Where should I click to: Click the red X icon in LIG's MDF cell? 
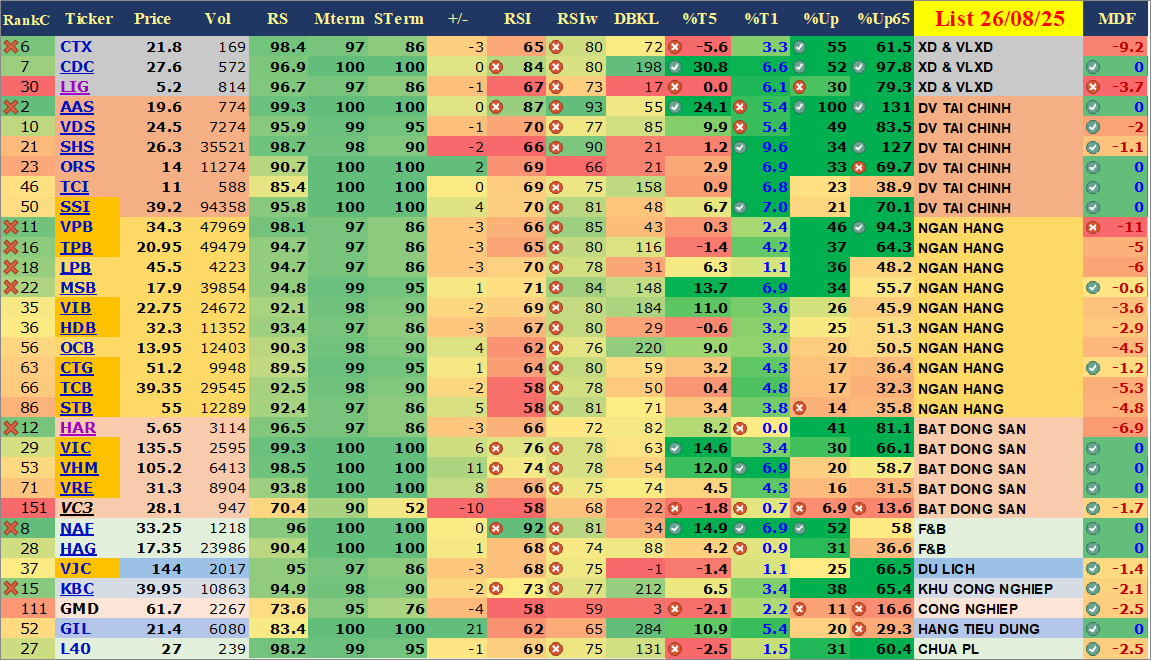[1093, 87]
